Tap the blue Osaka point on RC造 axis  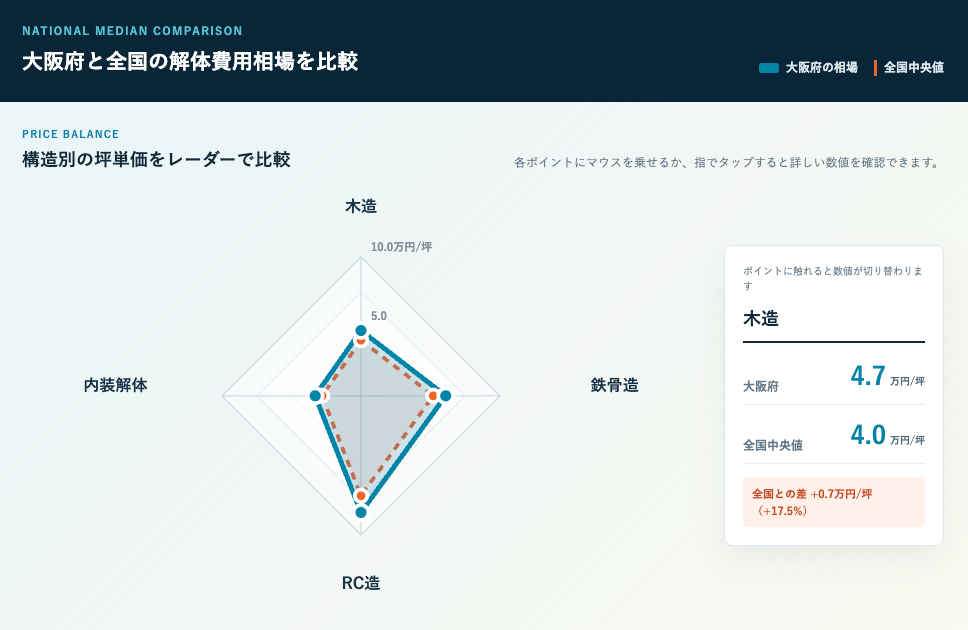[361, 512]
